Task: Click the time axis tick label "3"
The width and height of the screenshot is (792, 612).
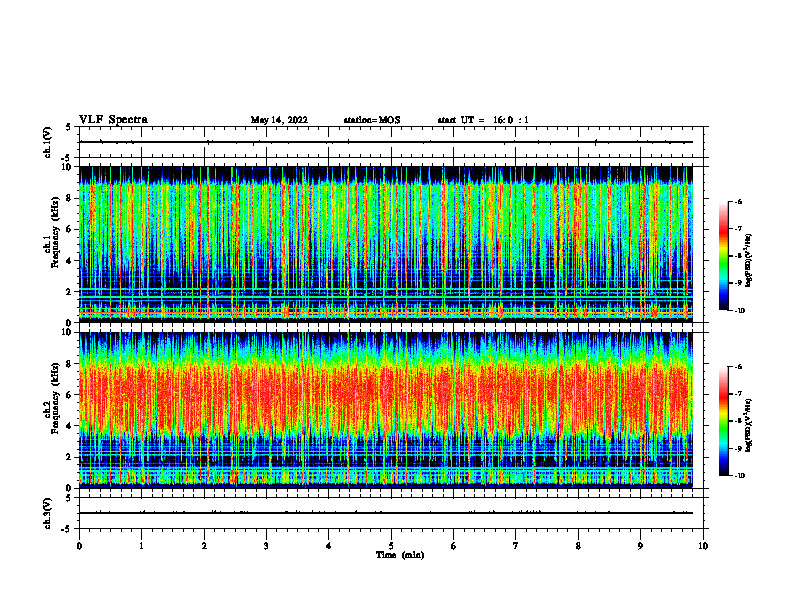Action: (266, 546)
